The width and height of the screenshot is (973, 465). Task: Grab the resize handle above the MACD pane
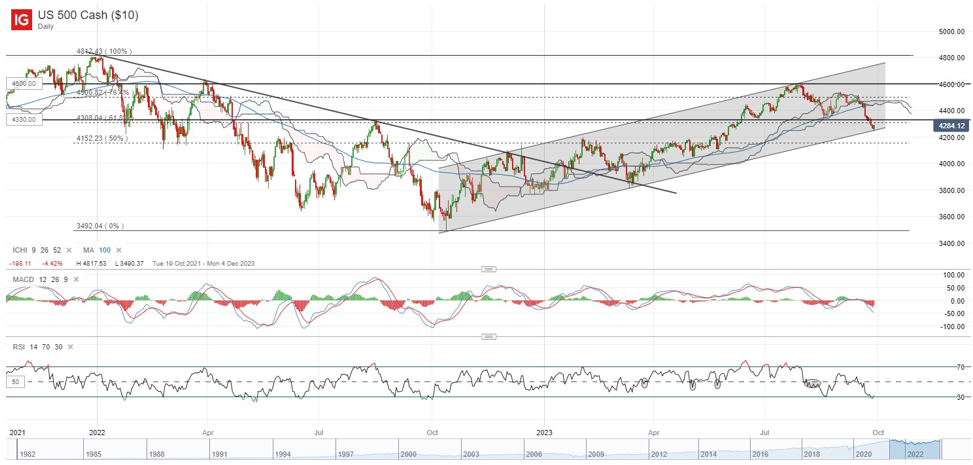coord(489,269)
